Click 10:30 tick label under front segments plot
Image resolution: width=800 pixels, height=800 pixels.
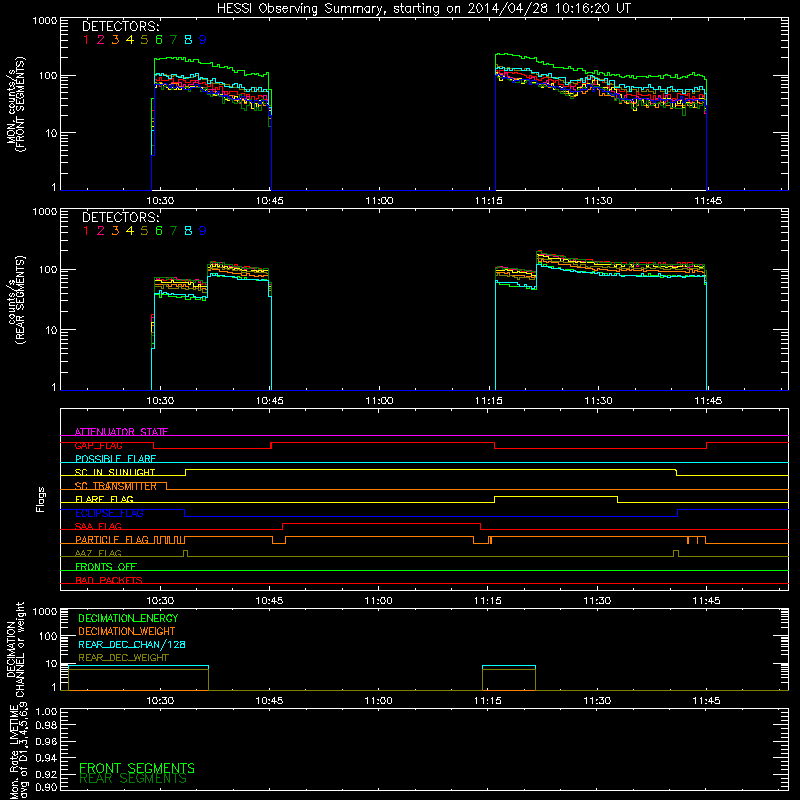[x=160, y=201]
